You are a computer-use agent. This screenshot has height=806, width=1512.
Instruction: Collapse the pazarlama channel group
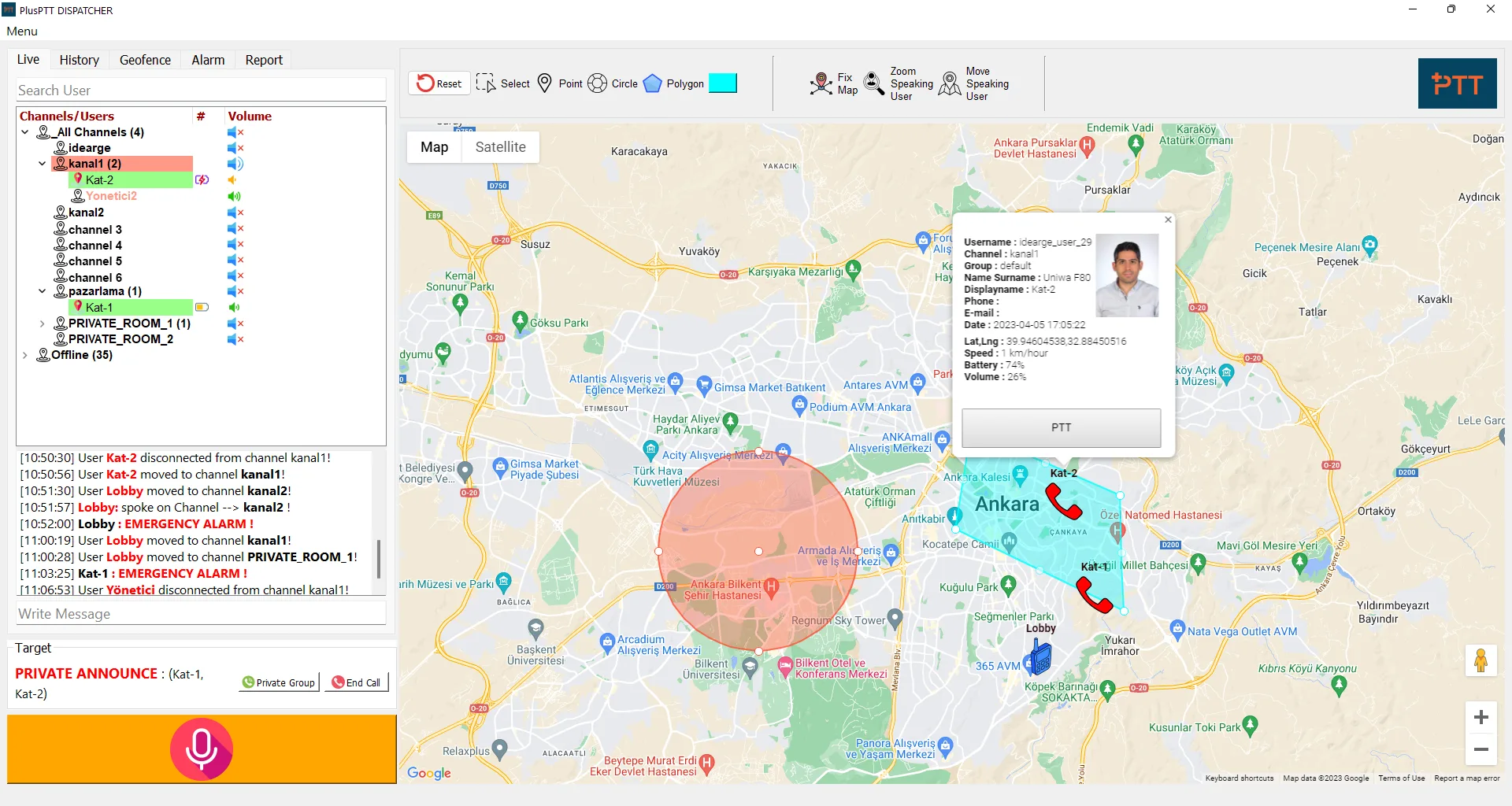43,291
